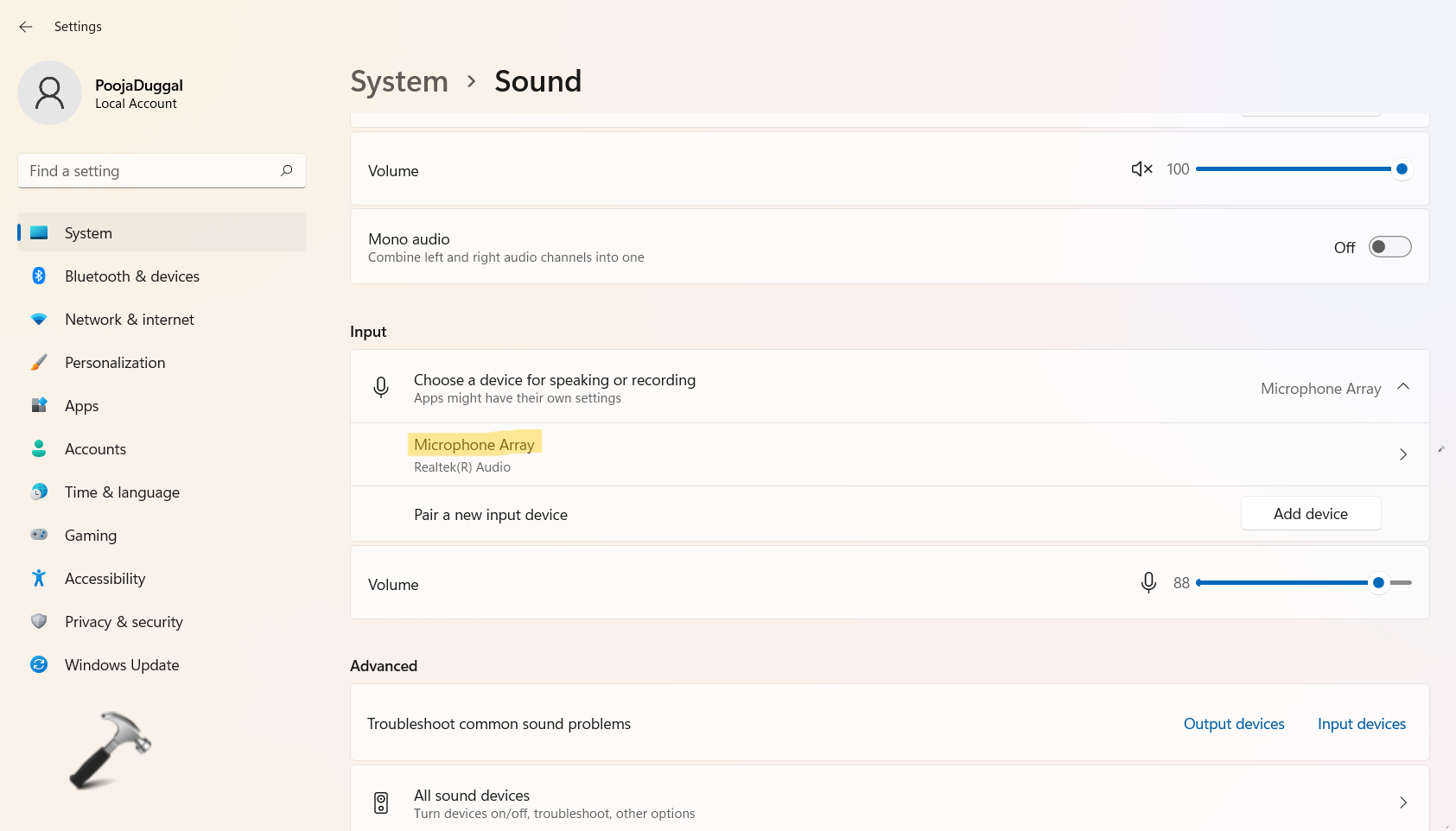Open All sound devices page
This screenshot has width=1456, height=831.
click(x=888, y=802)
